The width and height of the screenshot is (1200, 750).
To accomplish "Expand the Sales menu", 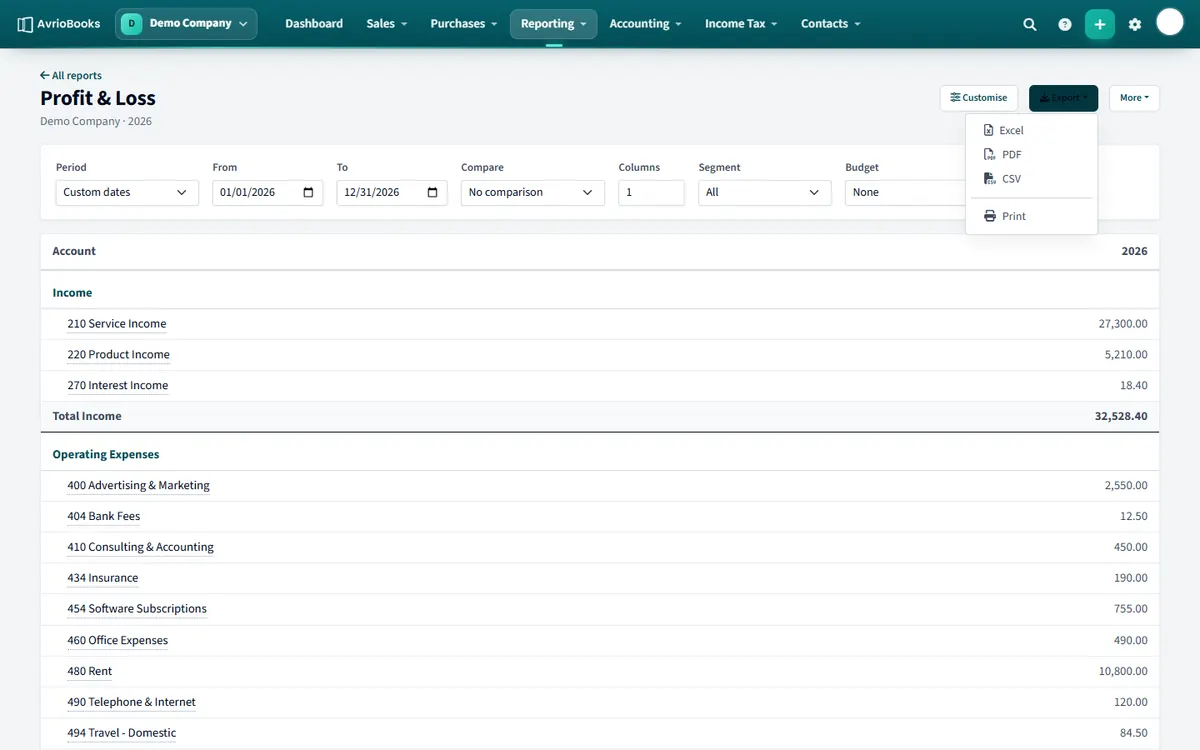I will click(x=386, y=24).
